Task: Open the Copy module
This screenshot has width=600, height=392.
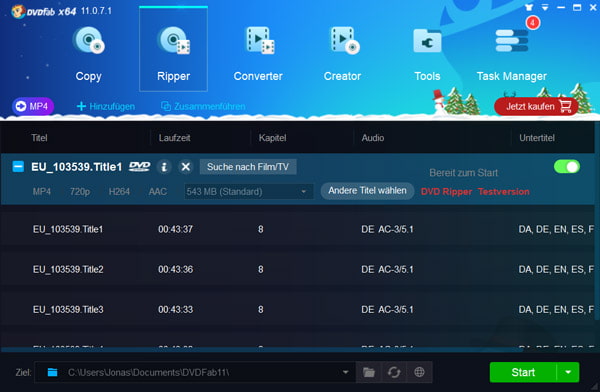Action: click(88, 54)
